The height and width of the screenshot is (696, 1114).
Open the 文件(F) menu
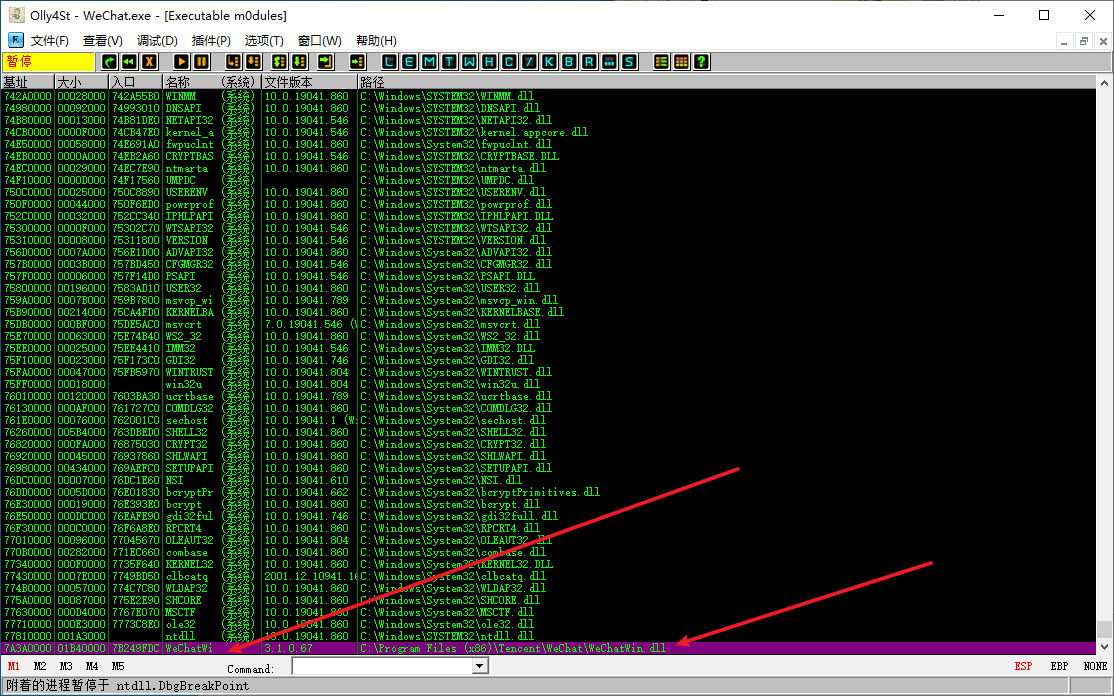coord(50,40)
